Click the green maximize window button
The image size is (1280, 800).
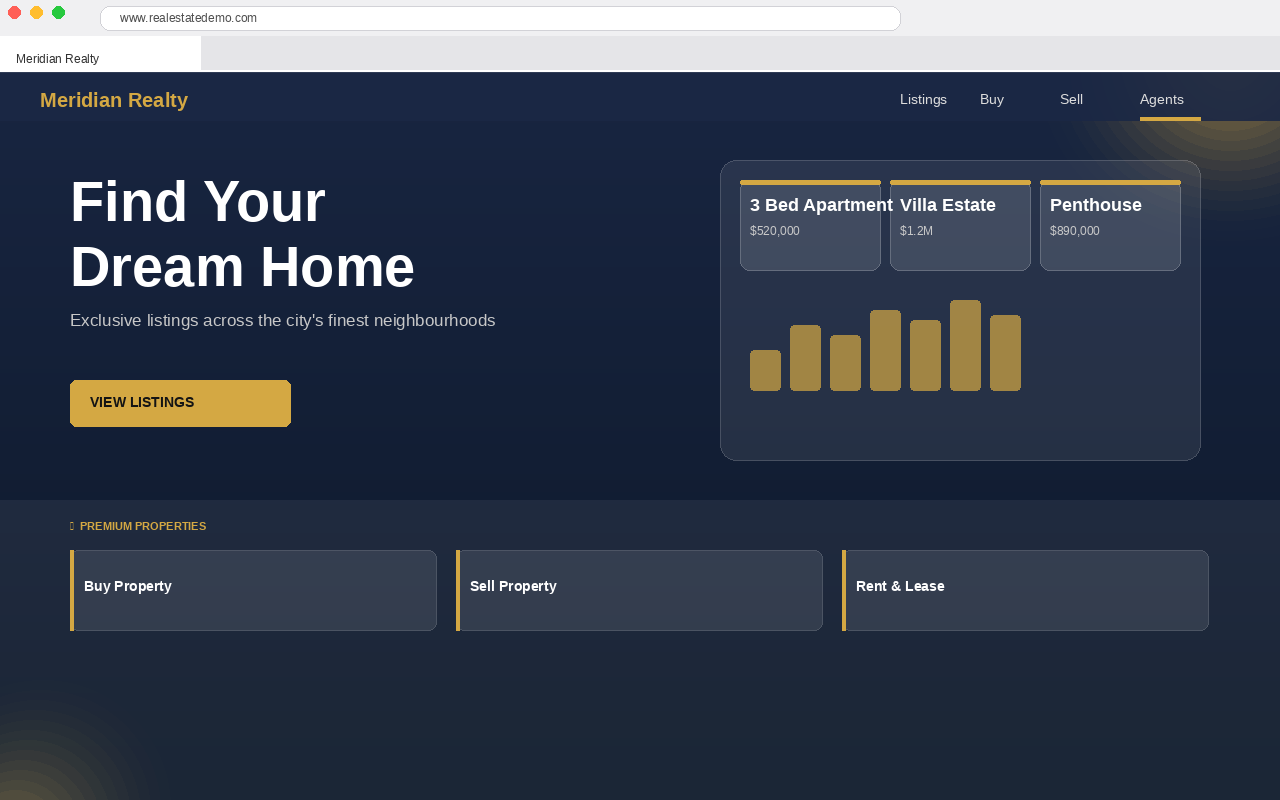pos(58,12)
